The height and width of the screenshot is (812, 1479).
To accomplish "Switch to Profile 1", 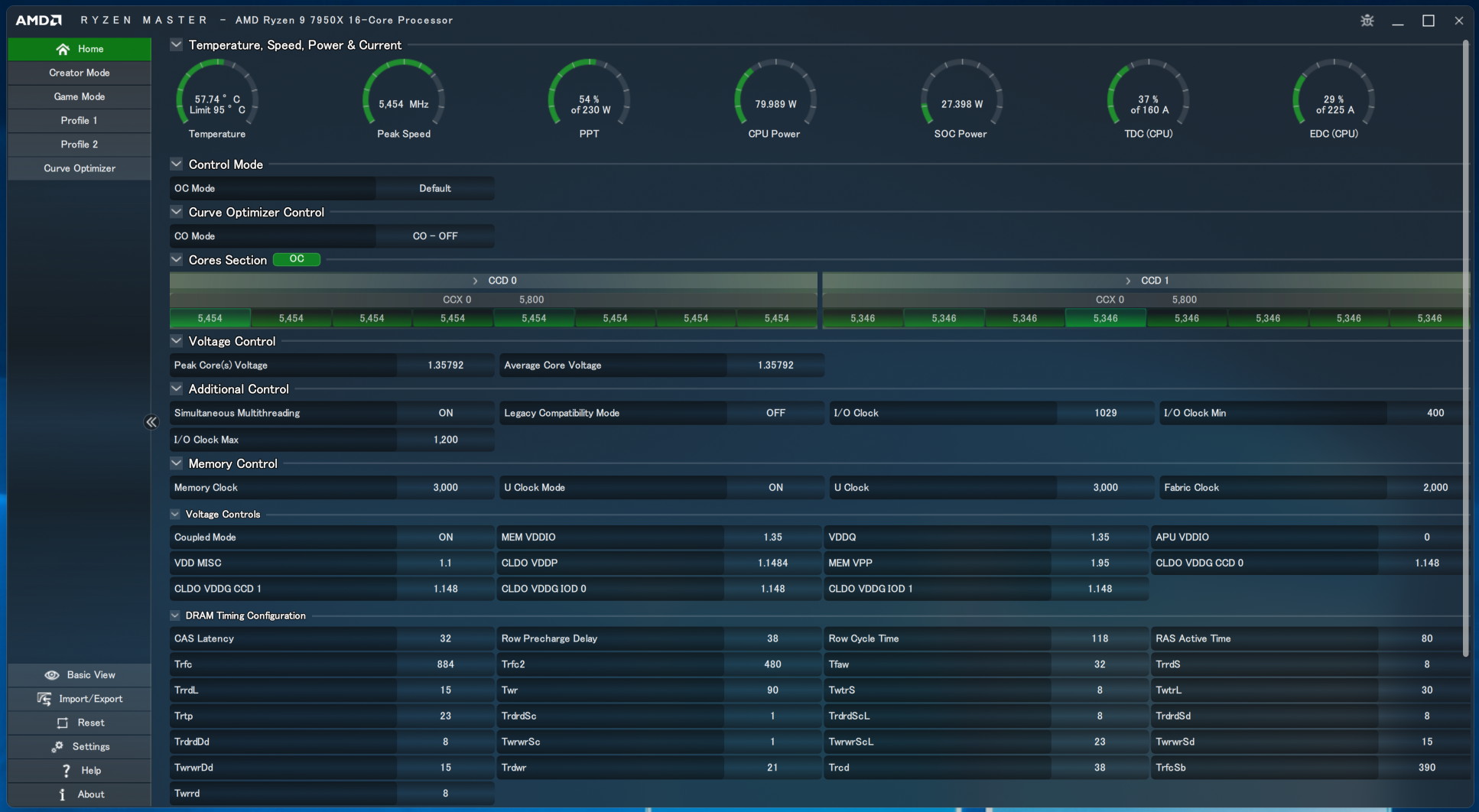I will (x=80, y=120).
